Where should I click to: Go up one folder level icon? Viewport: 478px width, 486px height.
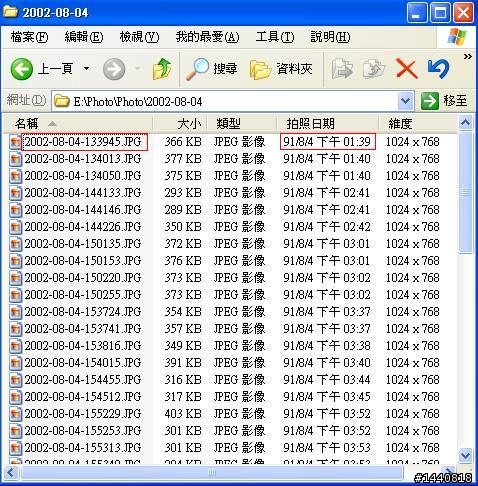tap(162, 69)
